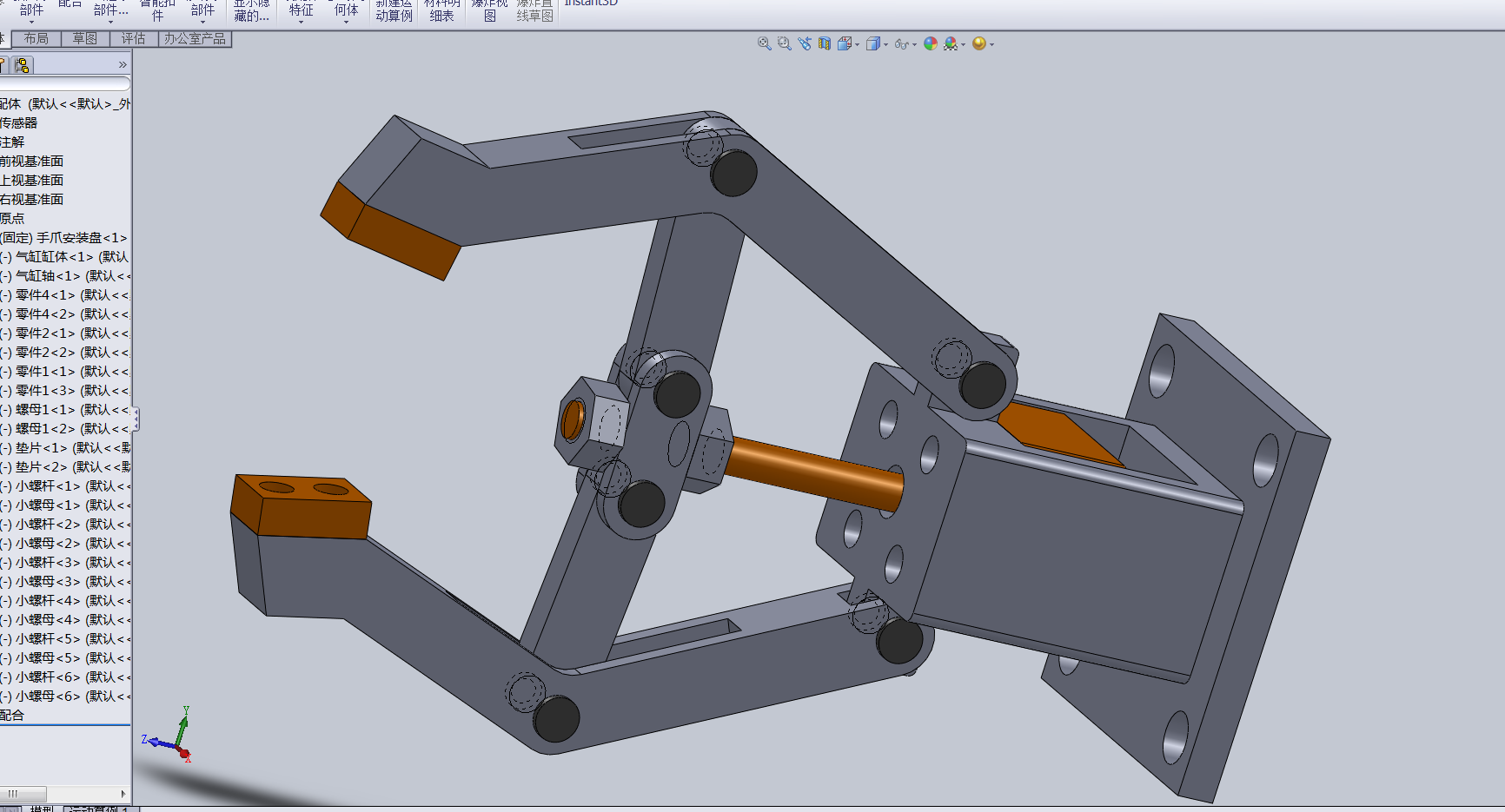1505x812 pixels.
Task: Switch to the 草图 tab
Action: tap(85, 38)
